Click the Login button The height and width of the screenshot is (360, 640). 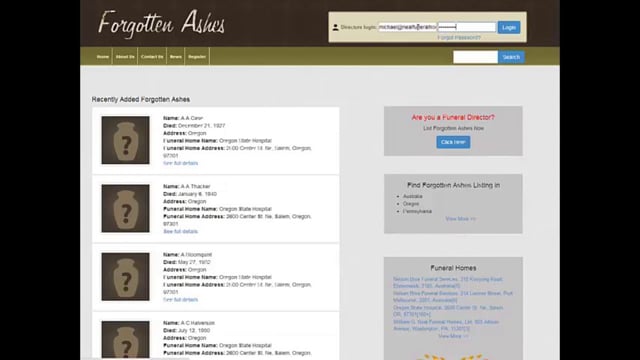(x=509, y=27)
